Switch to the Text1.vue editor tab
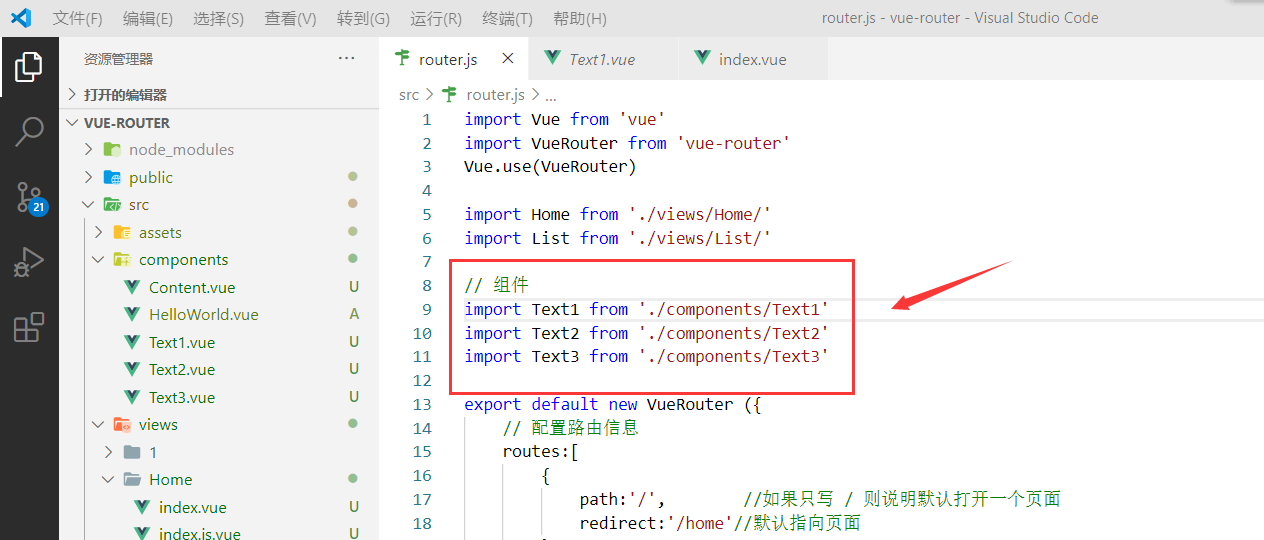Screen dimensions: 1264x540 point(603,59)
